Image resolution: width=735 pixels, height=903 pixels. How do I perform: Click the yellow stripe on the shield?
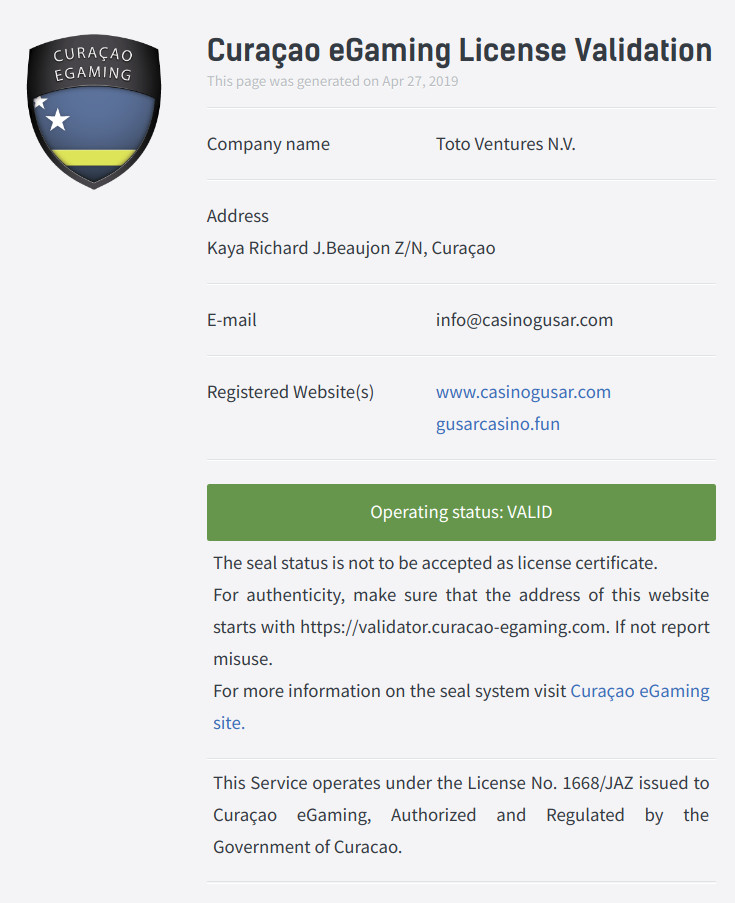92,157
